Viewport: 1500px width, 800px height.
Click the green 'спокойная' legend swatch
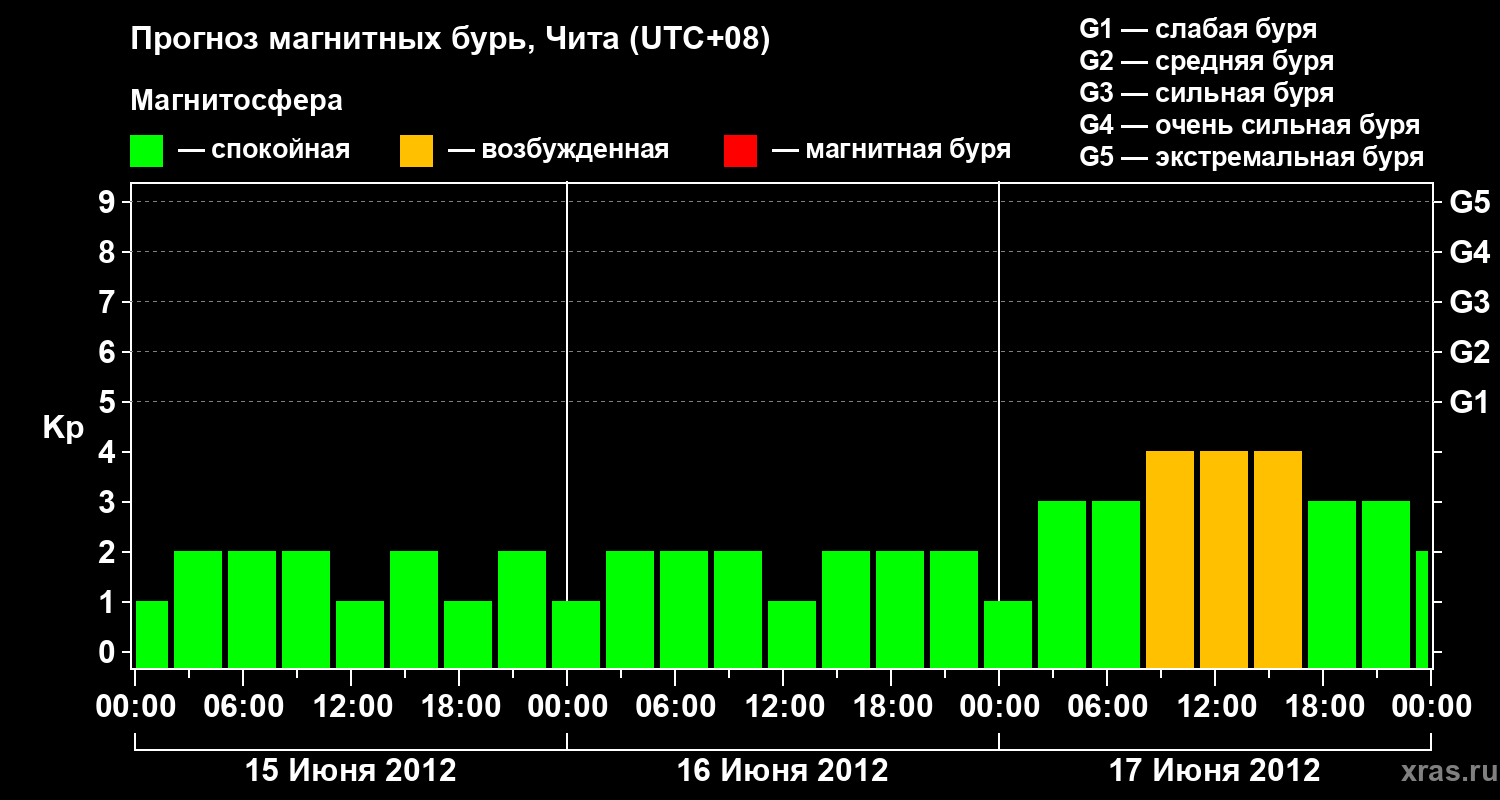[146, 151]
